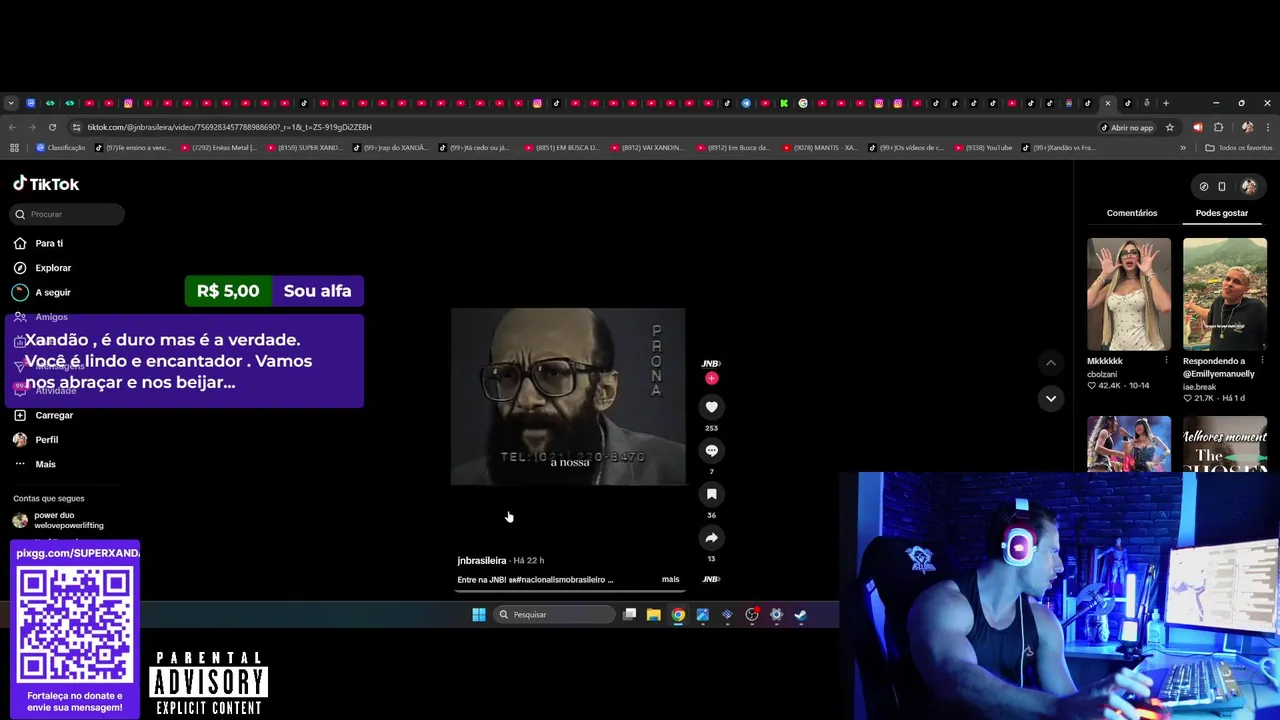Follow JNB with the red plus badge
1280x720 pixels.
(x=711, y=378)
